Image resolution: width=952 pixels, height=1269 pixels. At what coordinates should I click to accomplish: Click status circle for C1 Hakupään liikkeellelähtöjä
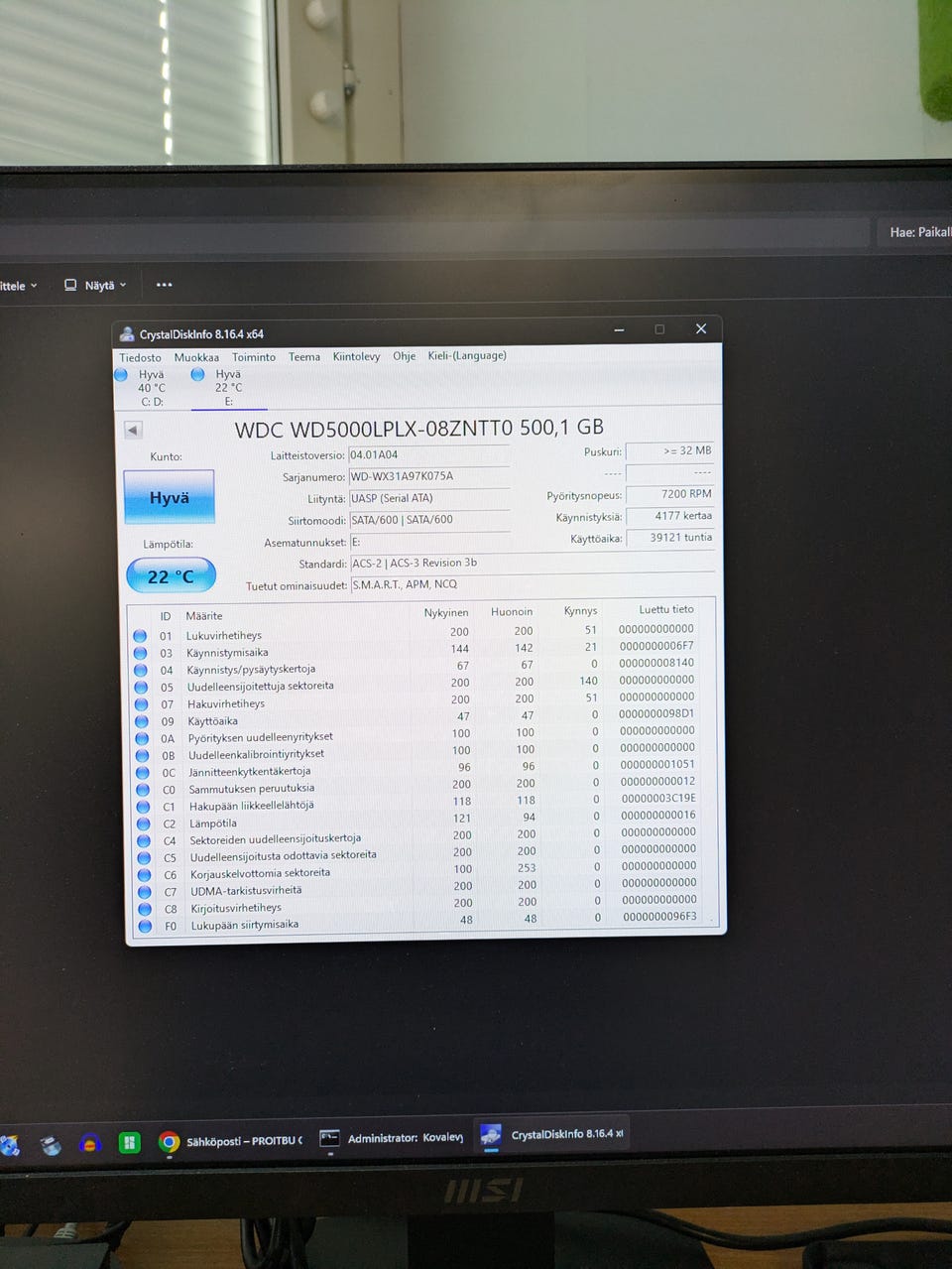[143, 807]
